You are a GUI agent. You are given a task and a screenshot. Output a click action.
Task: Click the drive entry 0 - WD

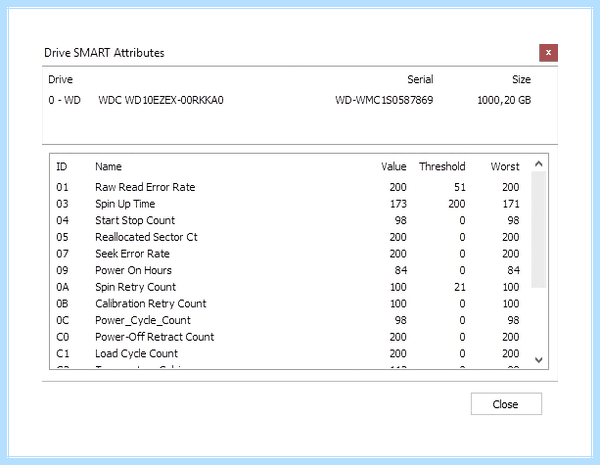pyautogui.click(x=64, y=100)
